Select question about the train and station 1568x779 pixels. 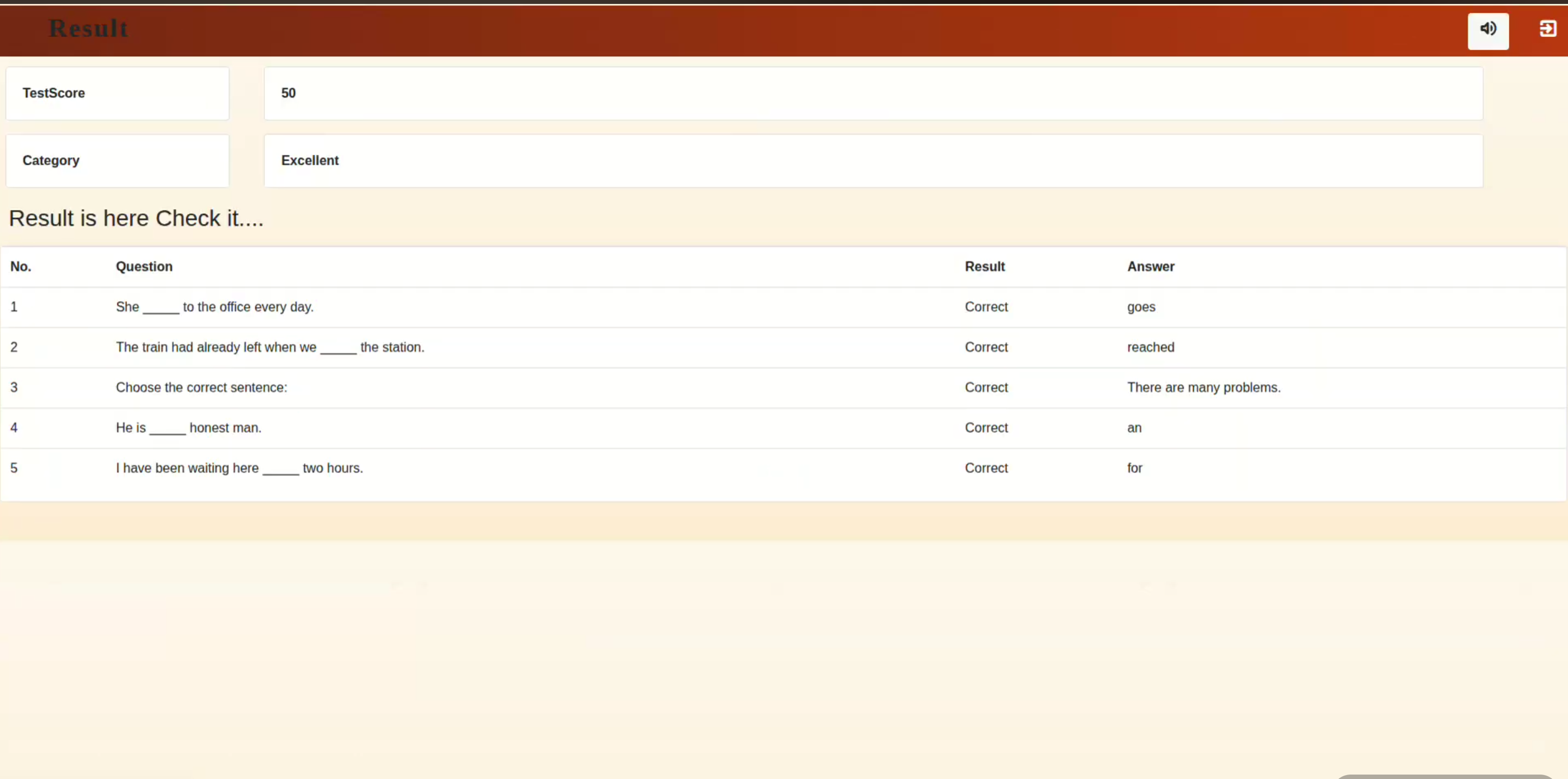[x=270, y=347]
